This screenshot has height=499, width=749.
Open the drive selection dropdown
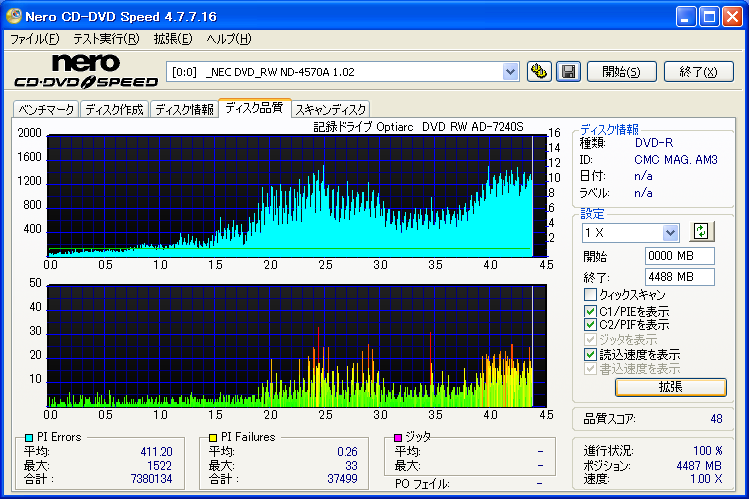(511, 72)
